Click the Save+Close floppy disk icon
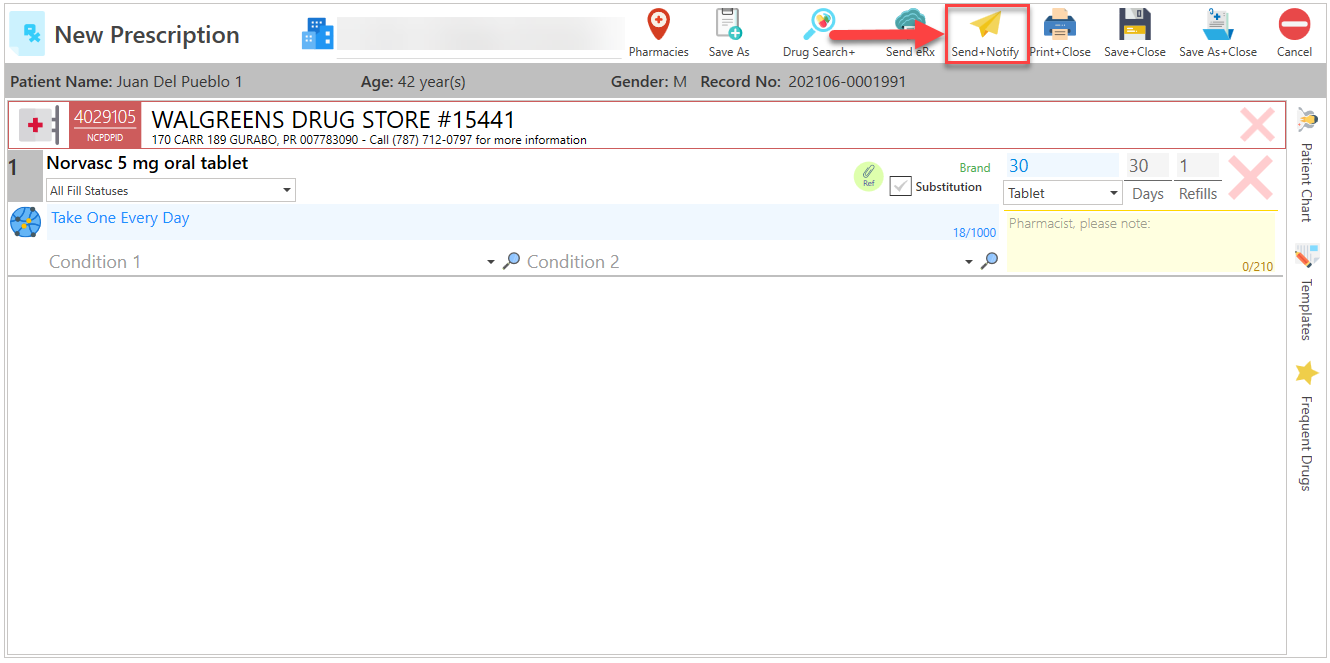Viewport: 1330px width, 663px height. [x=1134, y=24]
